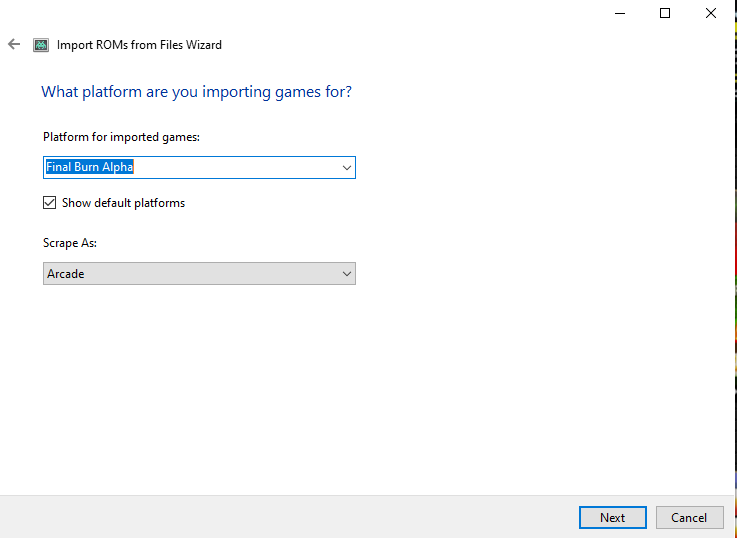Click the 'Import ROMs from Files Wizard' title

pos(139,45)
